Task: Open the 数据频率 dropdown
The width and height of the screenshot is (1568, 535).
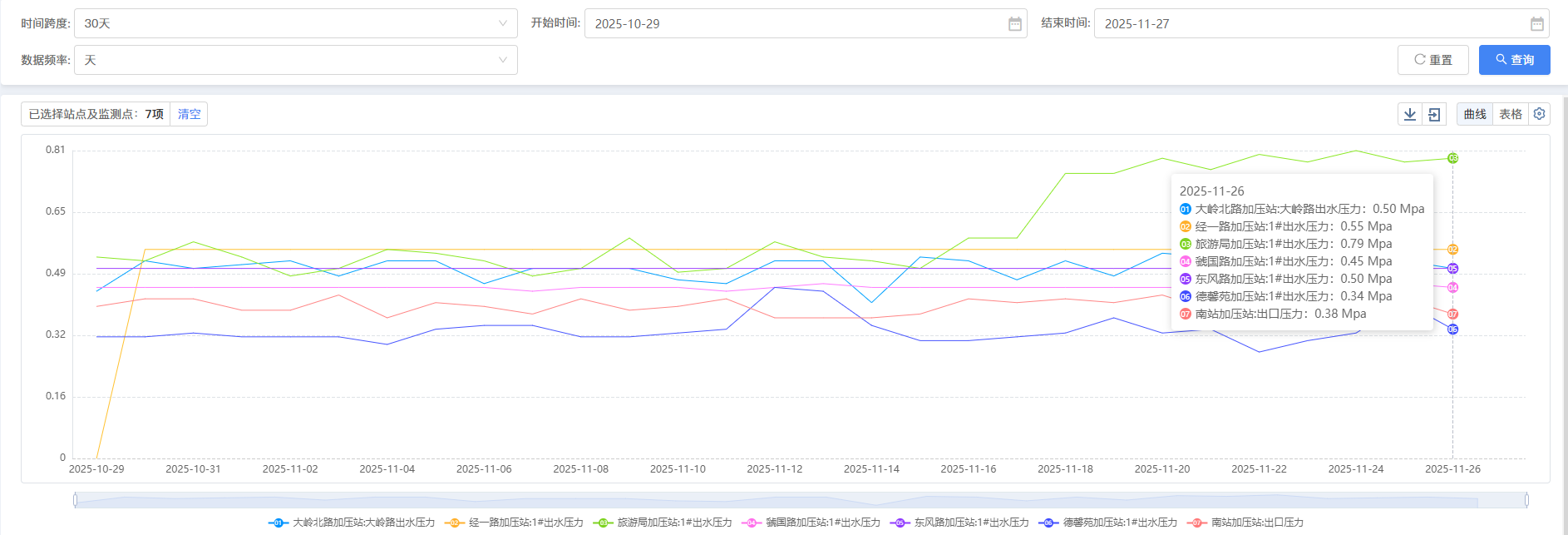Action: (295, 61)
